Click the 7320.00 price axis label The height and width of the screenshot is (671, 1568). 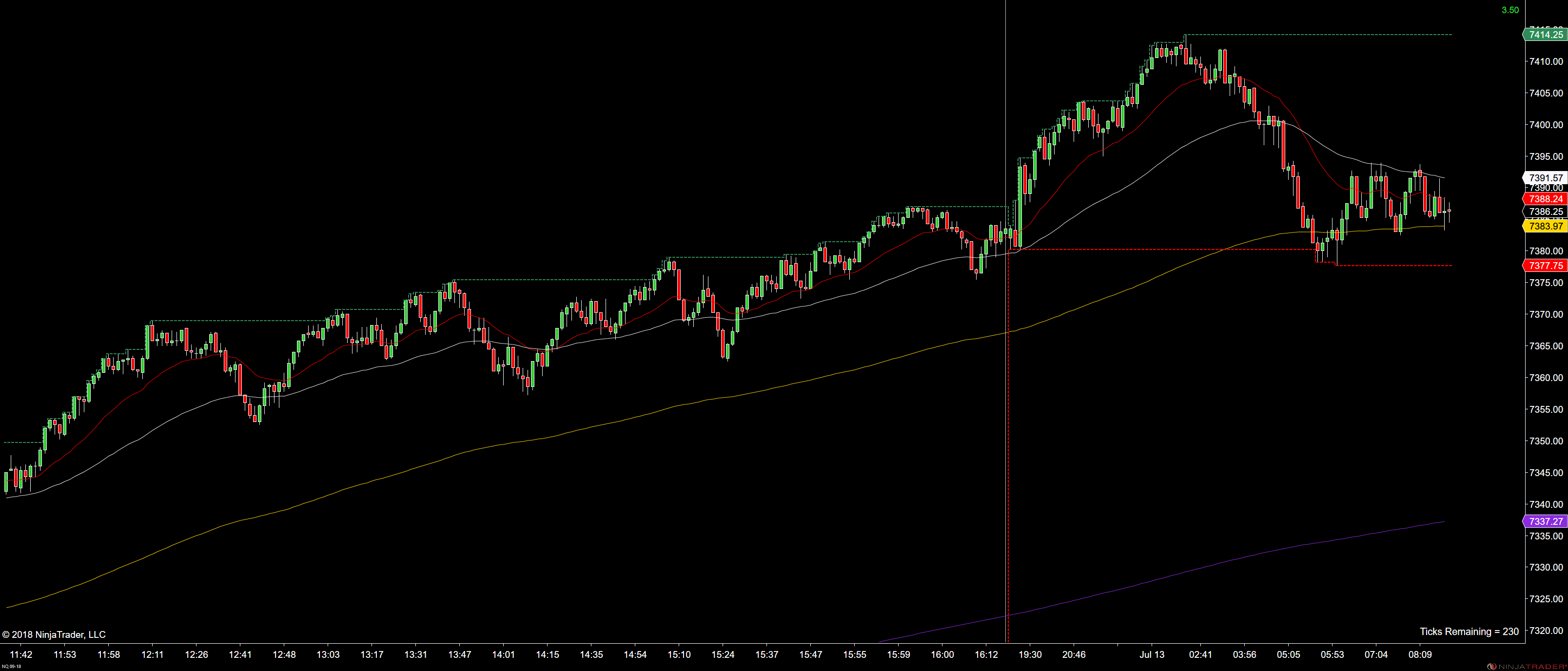point(1546,630)
